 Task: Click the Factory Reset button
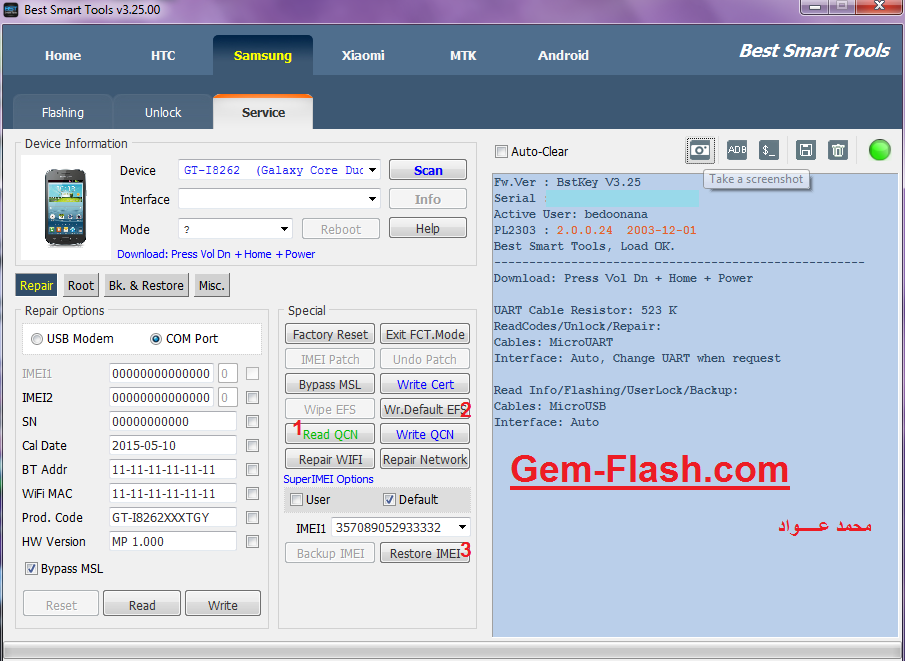[330, 334]
